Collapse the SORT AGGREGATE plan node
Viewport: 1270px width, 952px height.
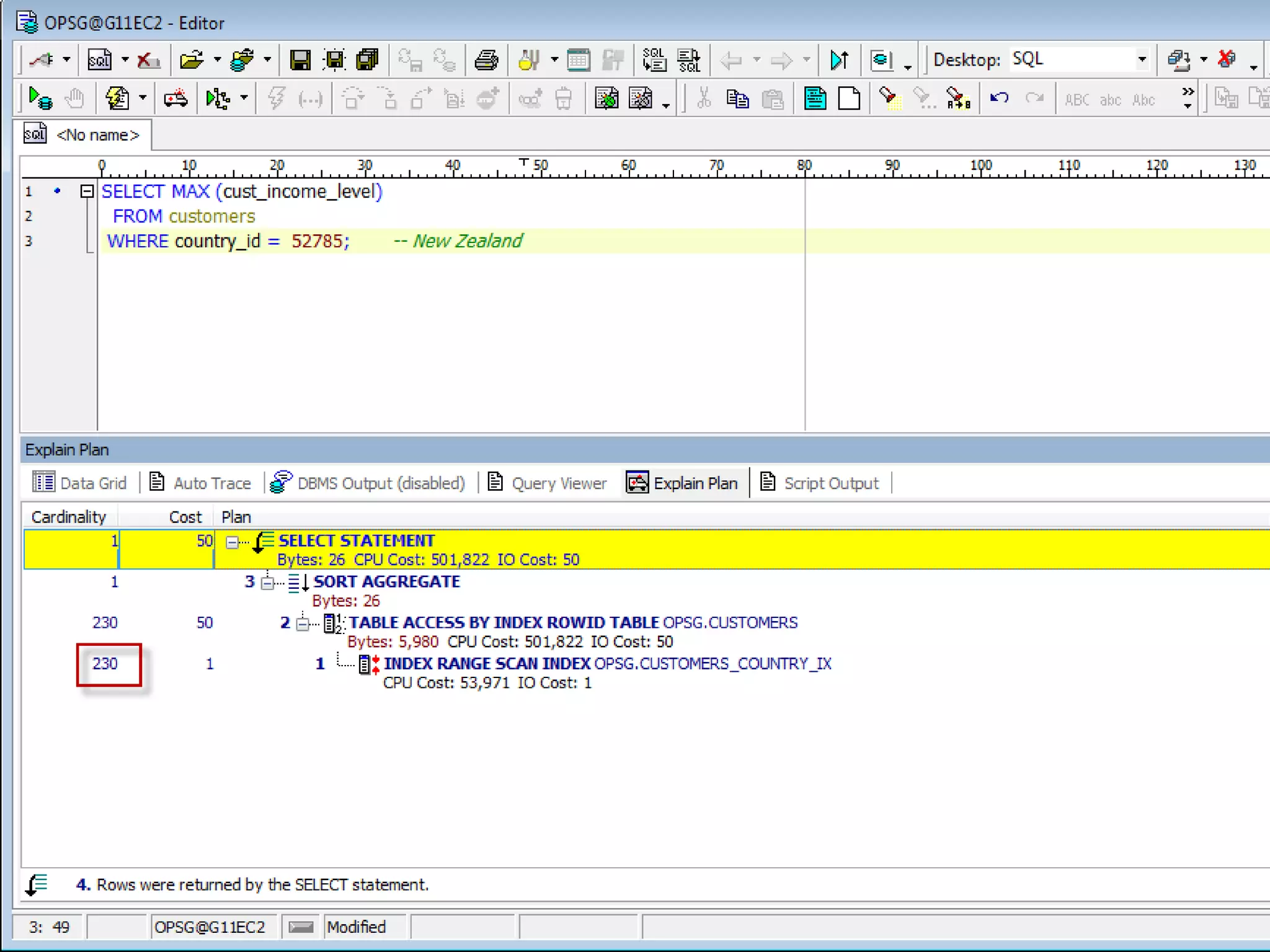(267, 583)
